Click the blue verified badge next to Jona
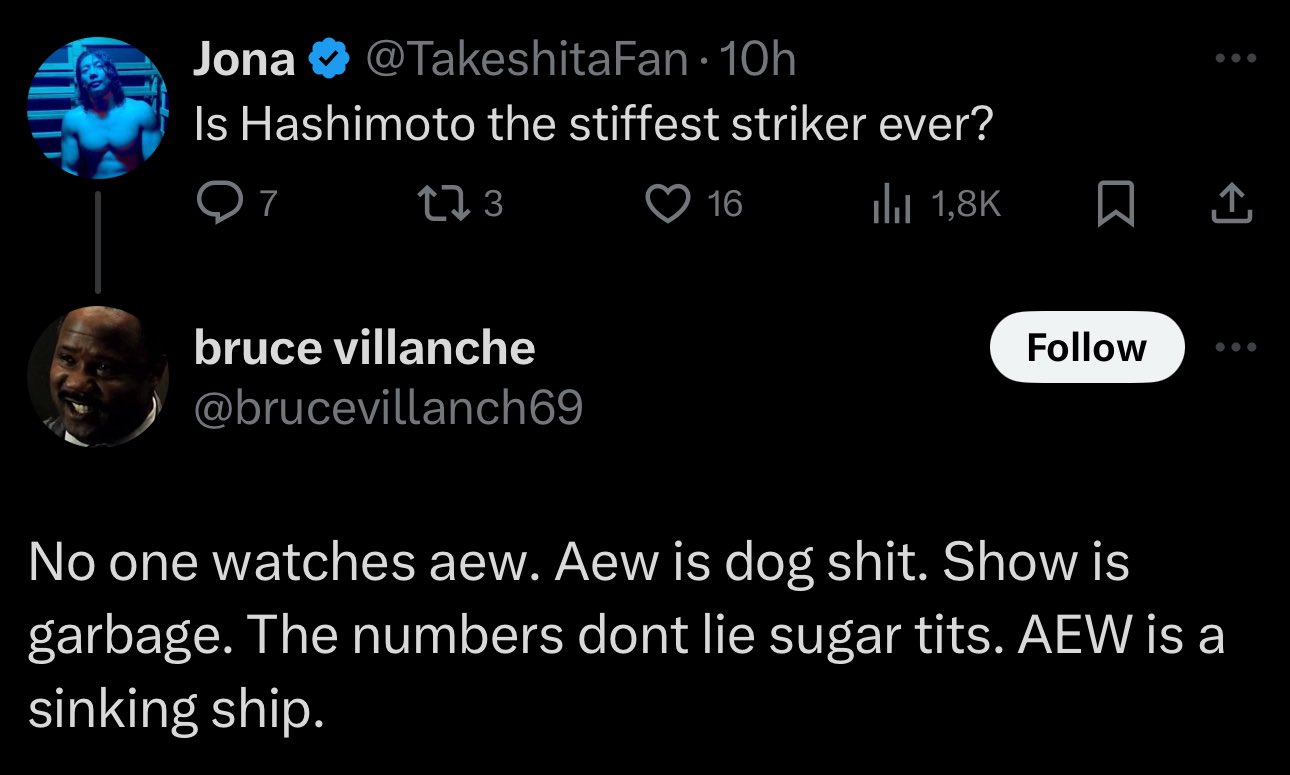 328,62
